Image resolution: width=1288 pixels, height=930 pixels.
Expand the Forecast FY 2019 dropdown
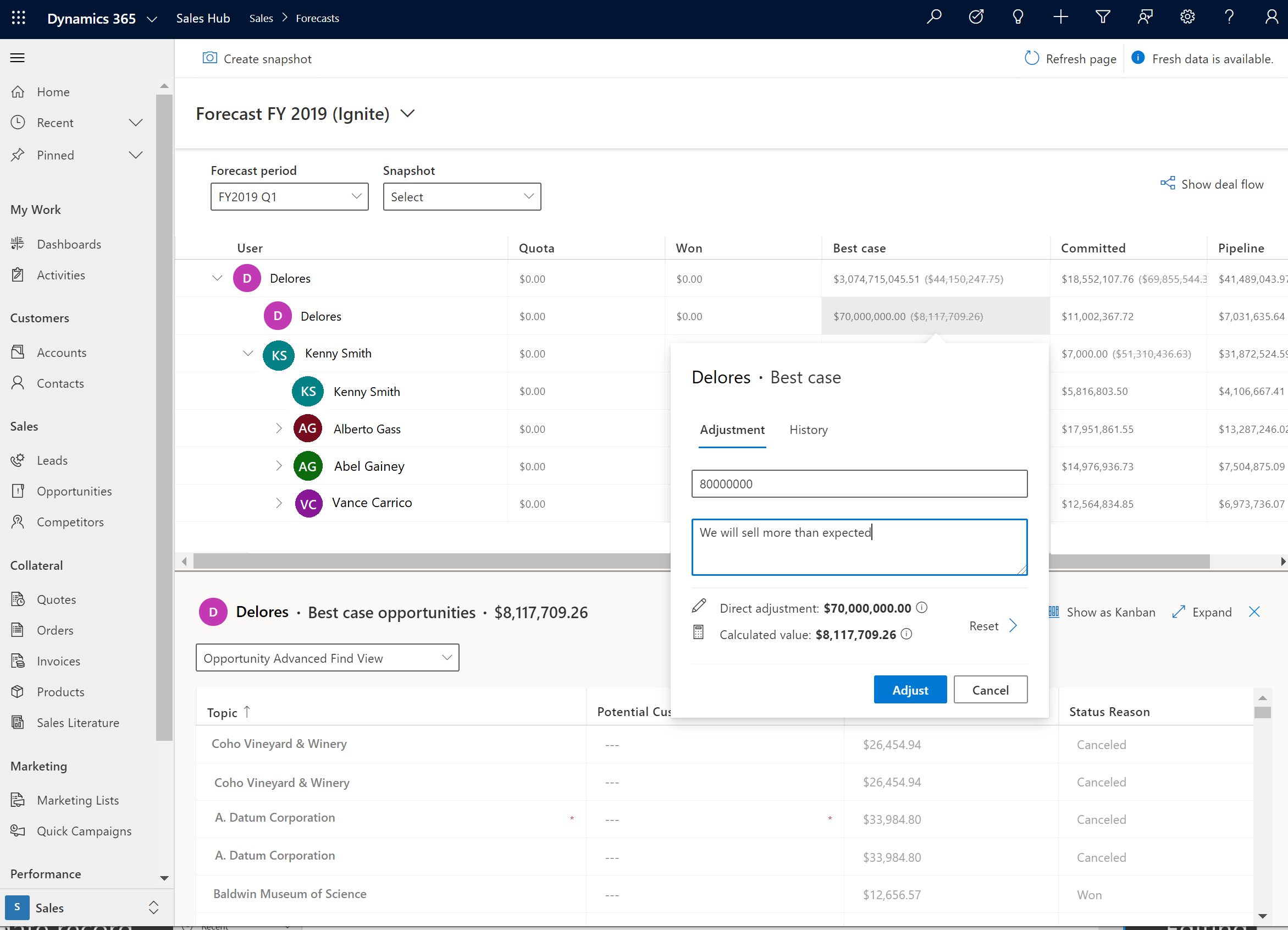[x=408, y=113]
